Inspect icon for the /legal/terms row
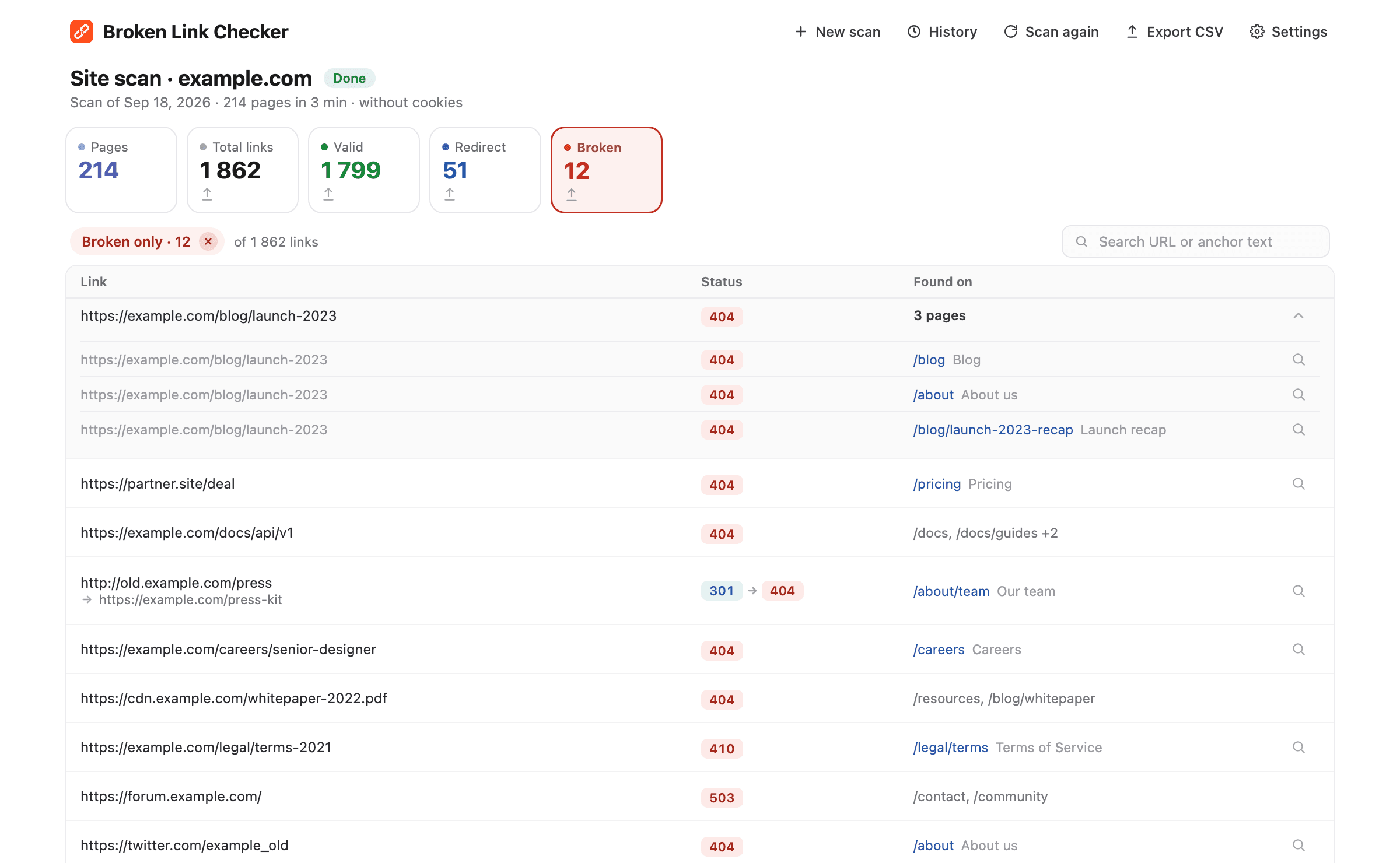1400x863 pixels. (1298, 748)
